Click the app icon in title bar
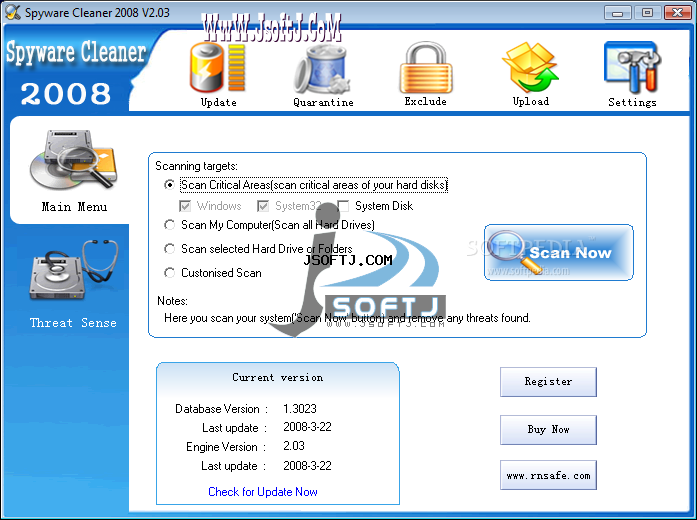 (x=12, y=12)
